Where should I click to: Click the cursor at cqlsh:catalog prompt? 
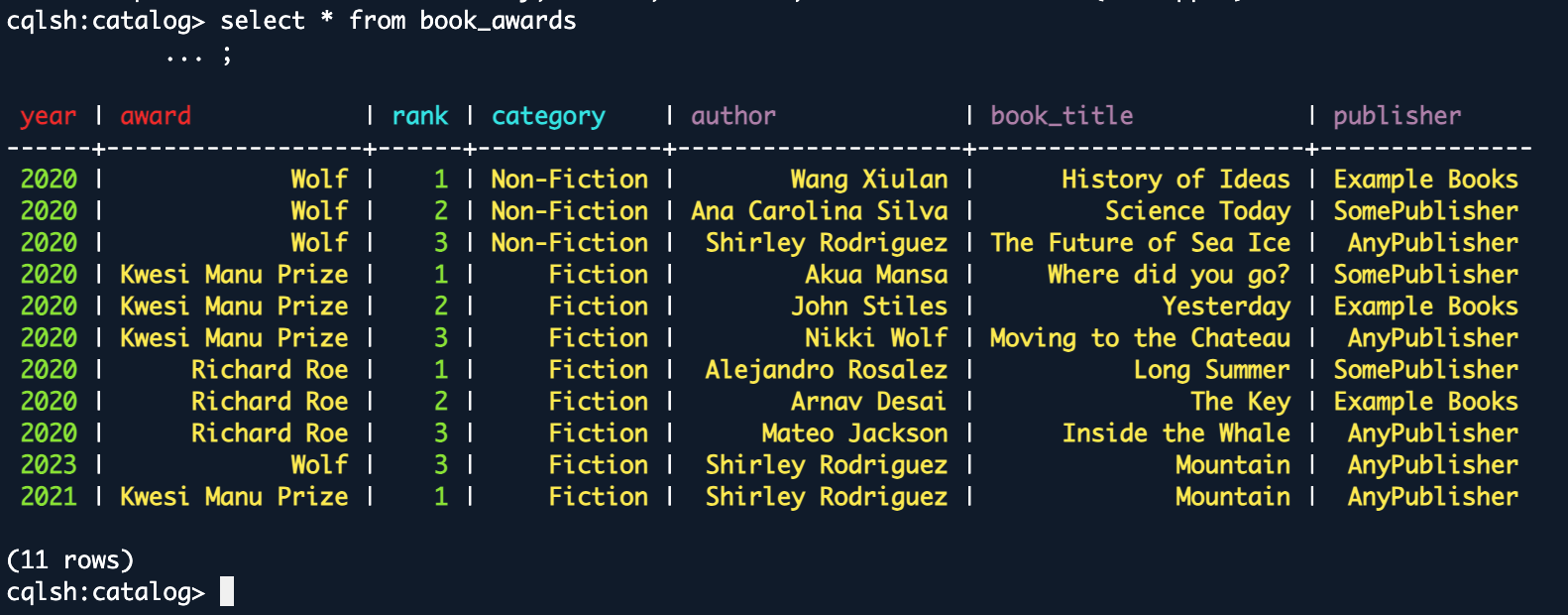[227, 591]
